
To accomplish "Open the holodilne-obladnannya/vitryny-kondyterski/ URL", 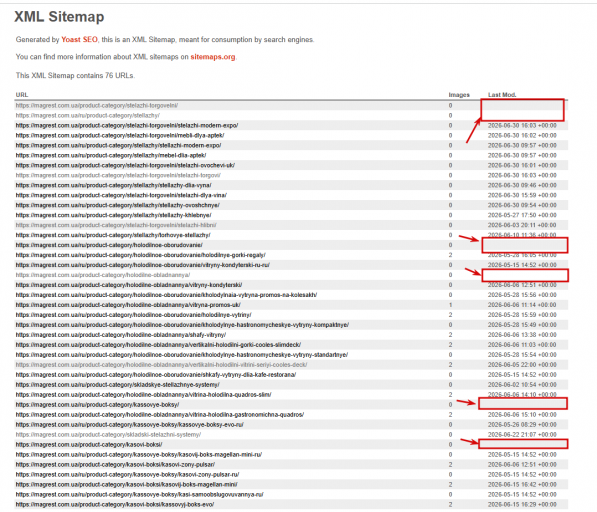I will pos(129,285).
